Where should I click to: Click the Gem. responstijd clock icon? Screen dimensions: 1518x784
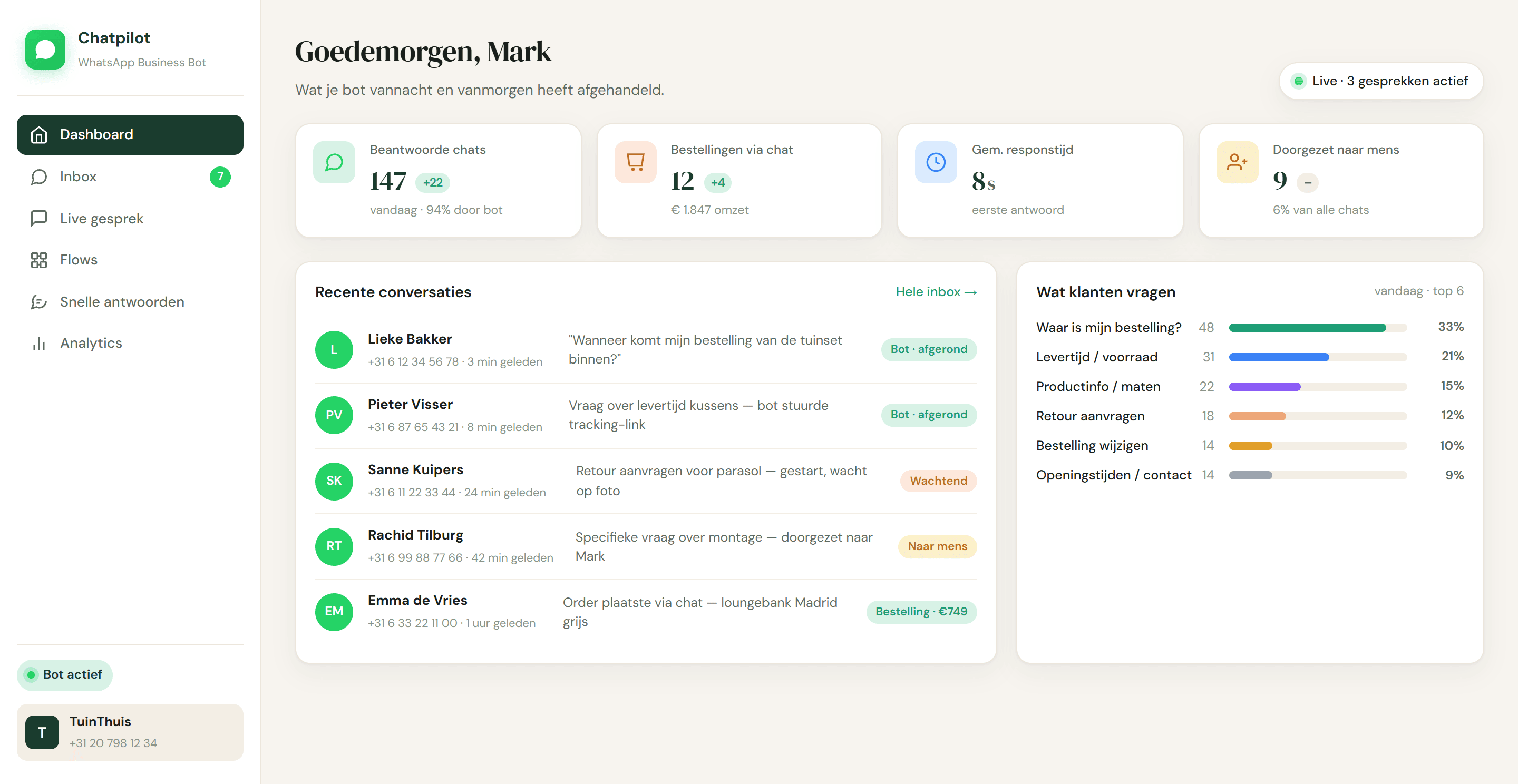click(x=936, y=162)
